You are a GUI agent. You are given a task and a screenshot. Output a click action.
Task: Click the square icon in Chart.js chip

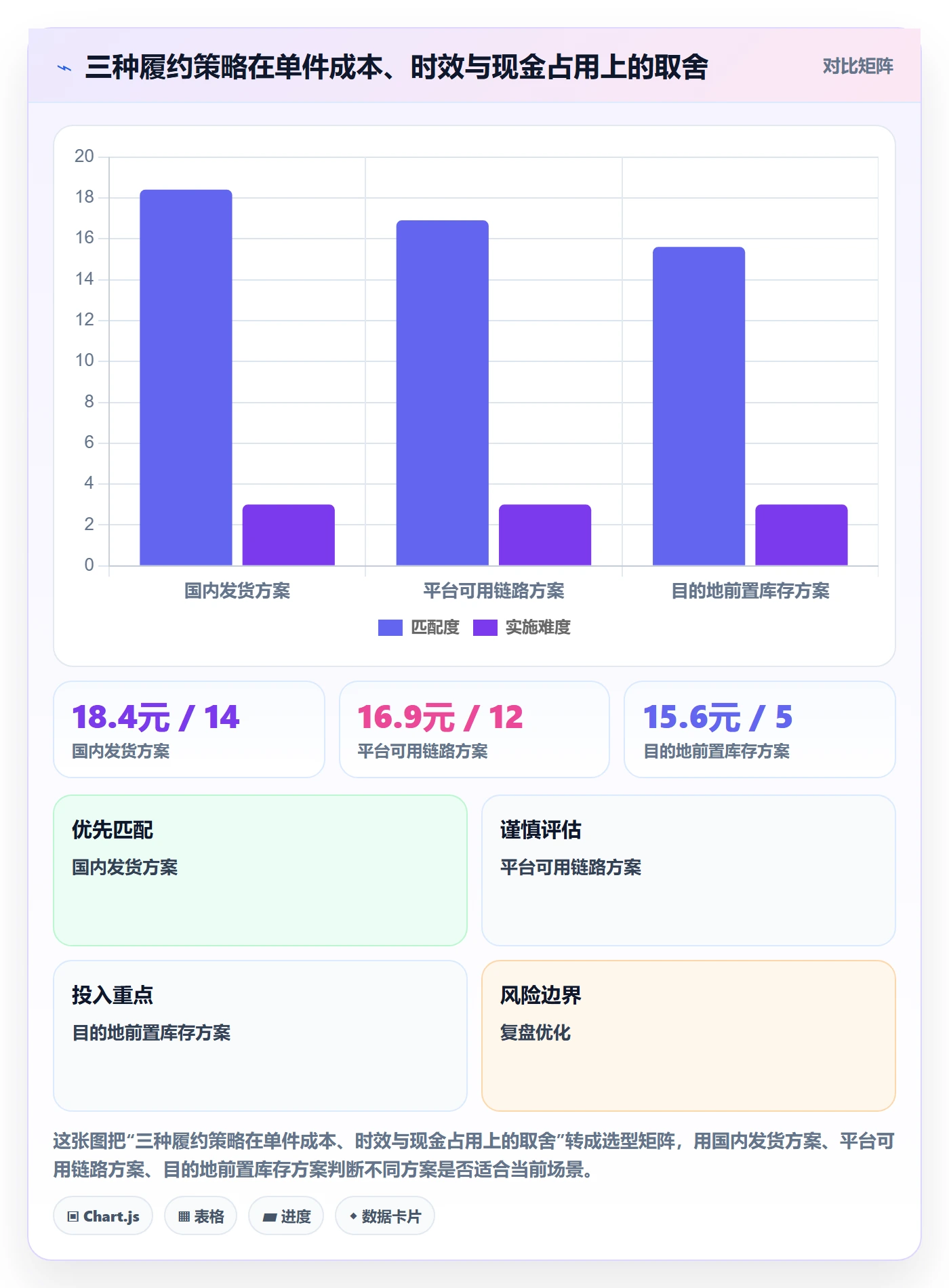click(73, 1217)
